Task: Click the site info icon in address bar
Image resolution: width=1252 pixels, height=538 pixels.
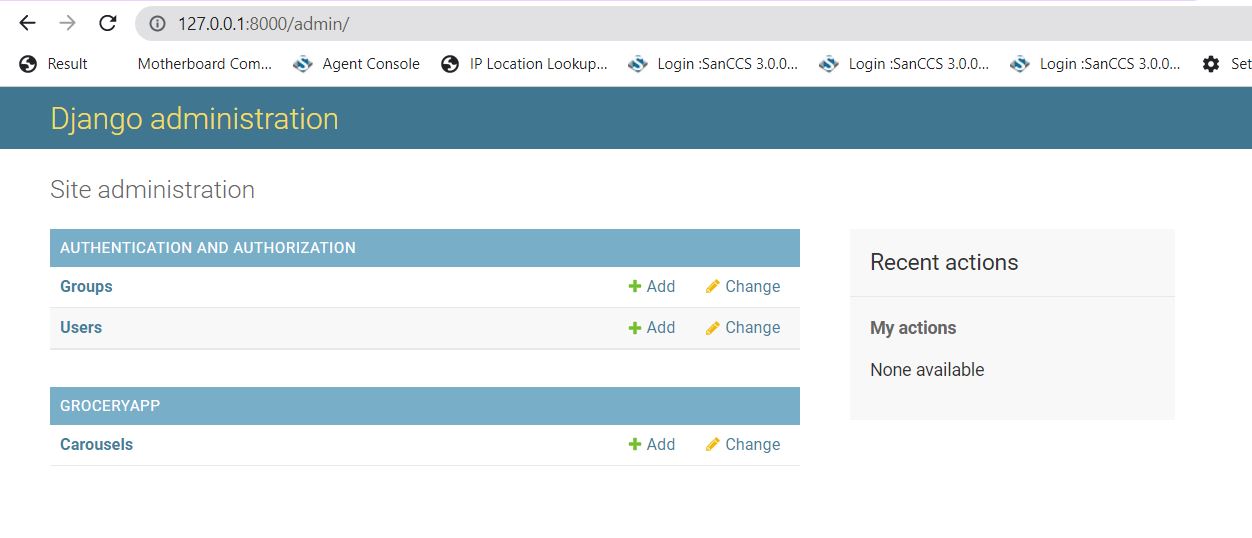Action: (157, 24)
